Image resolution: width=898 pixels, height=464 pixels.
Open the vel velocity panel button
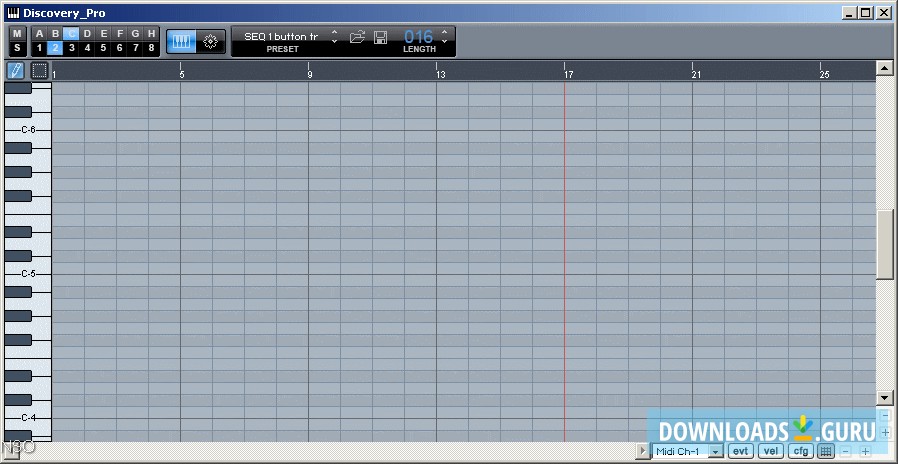[771, 451]
